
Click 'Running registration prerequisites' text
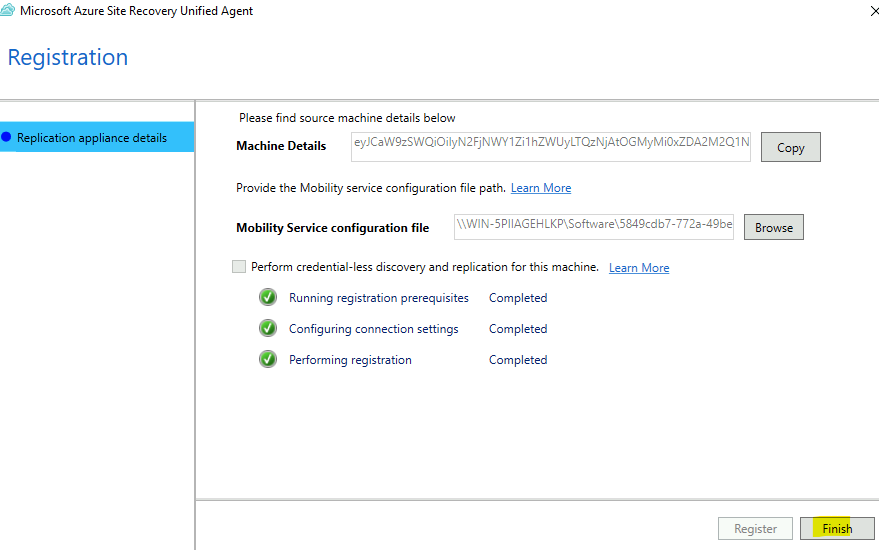coord(379,298)
